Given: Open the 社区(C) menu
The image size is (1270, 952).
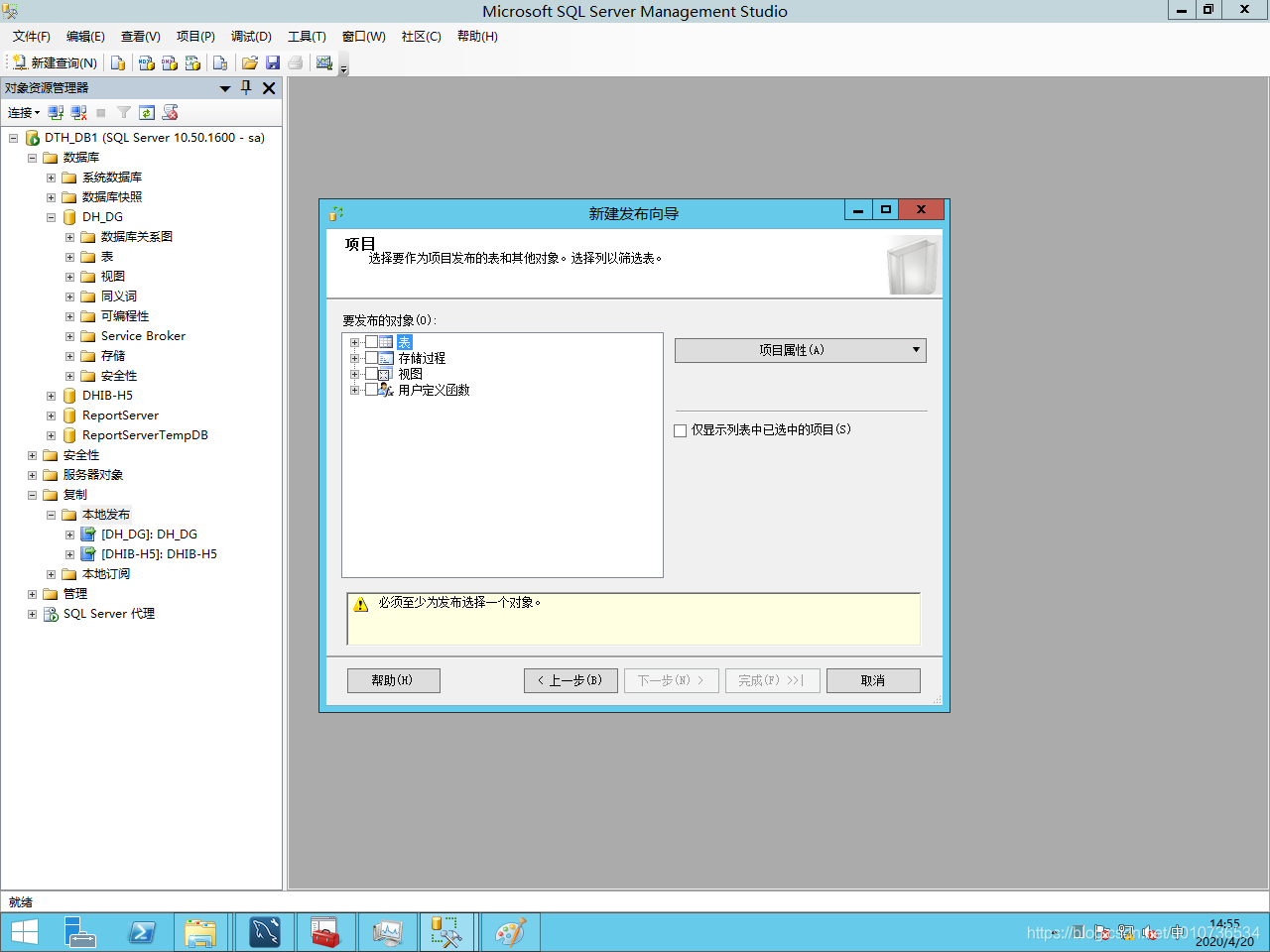Looking at the screenshot, I should (422, 36).
